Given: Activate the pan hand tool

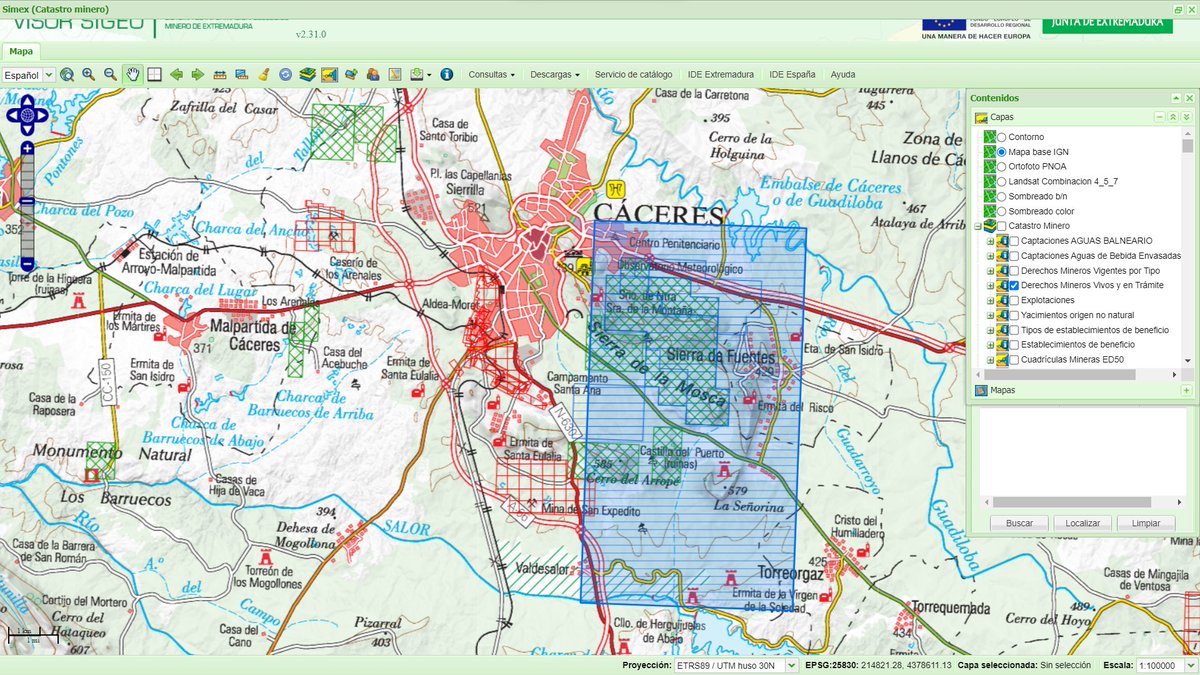Looking at the screenshot, I should coord(132,74).
